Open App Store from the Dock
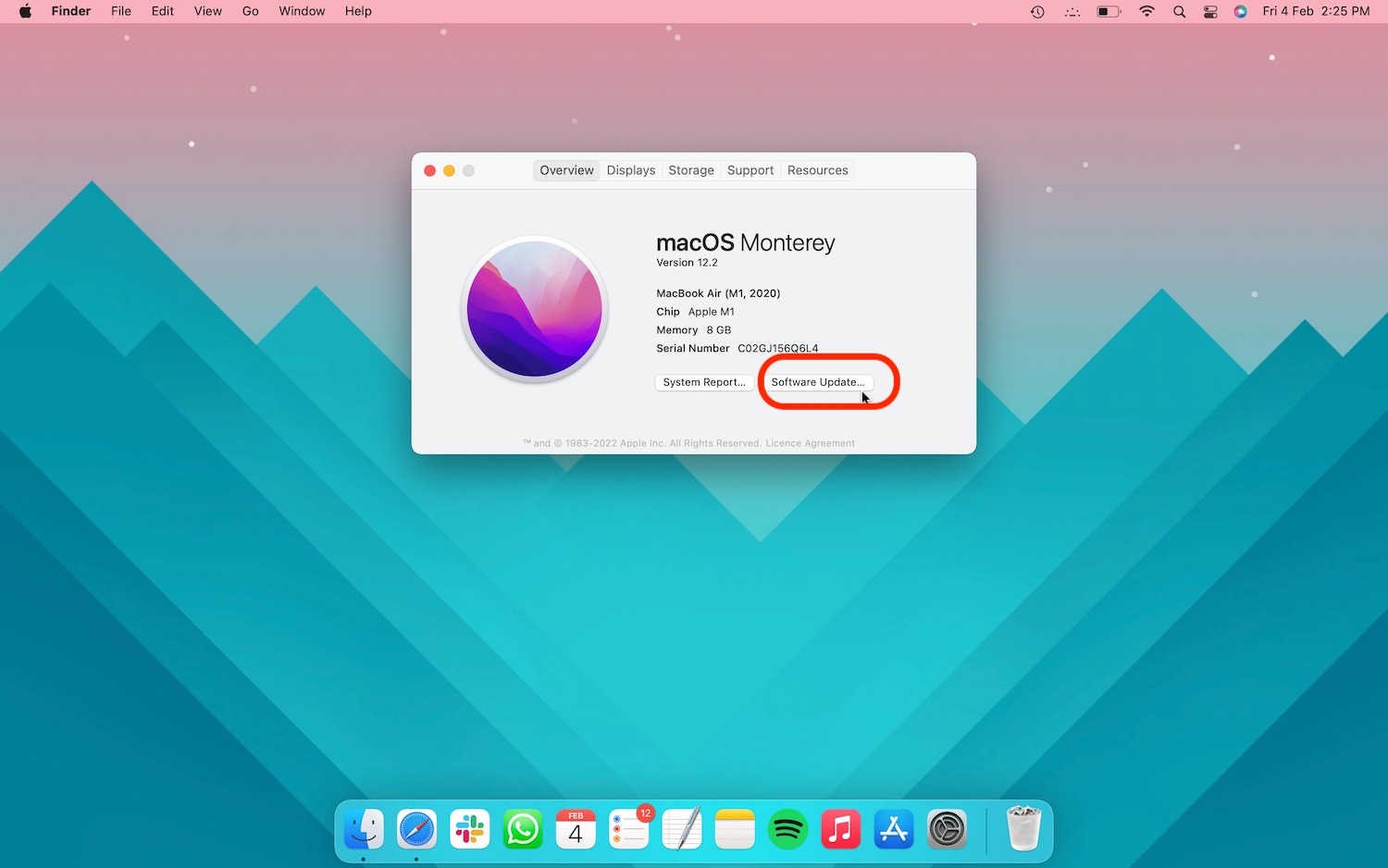Image resolution: width=1388 pixels, height=868 pixels. (894, 829)
